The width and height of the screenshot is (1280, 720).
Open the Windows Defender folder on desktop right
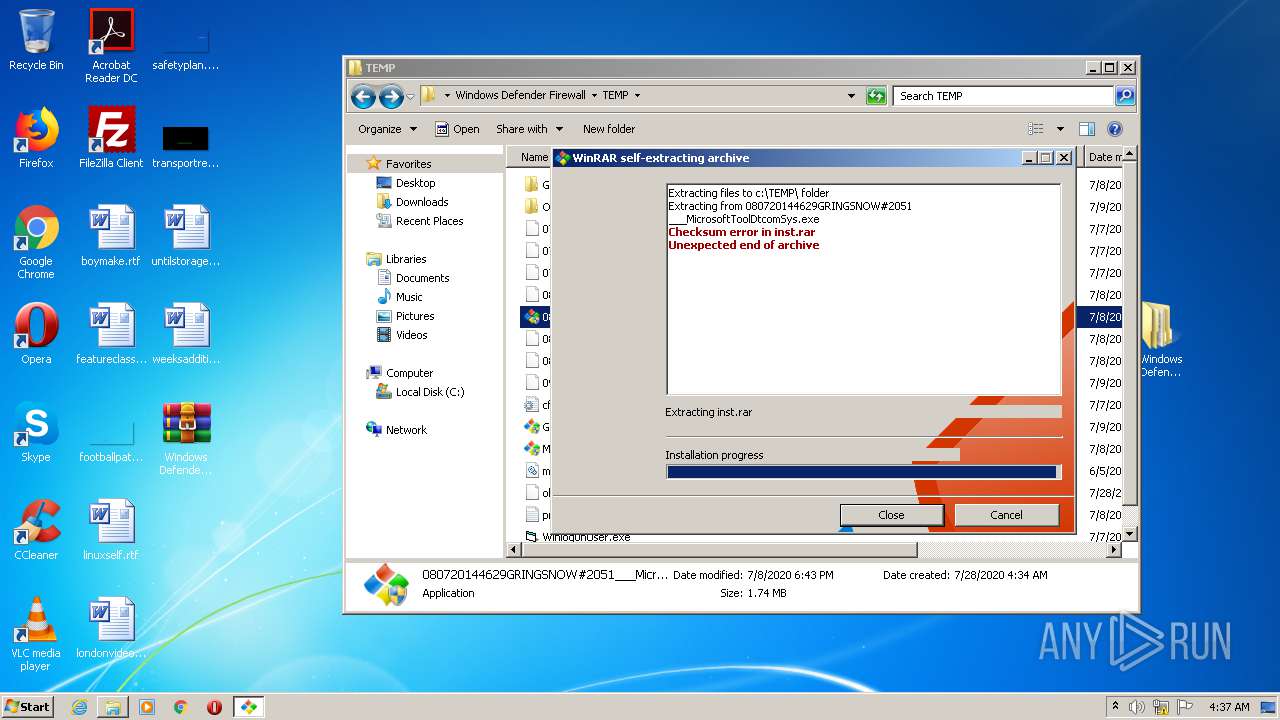click(x=1160, y=341)
